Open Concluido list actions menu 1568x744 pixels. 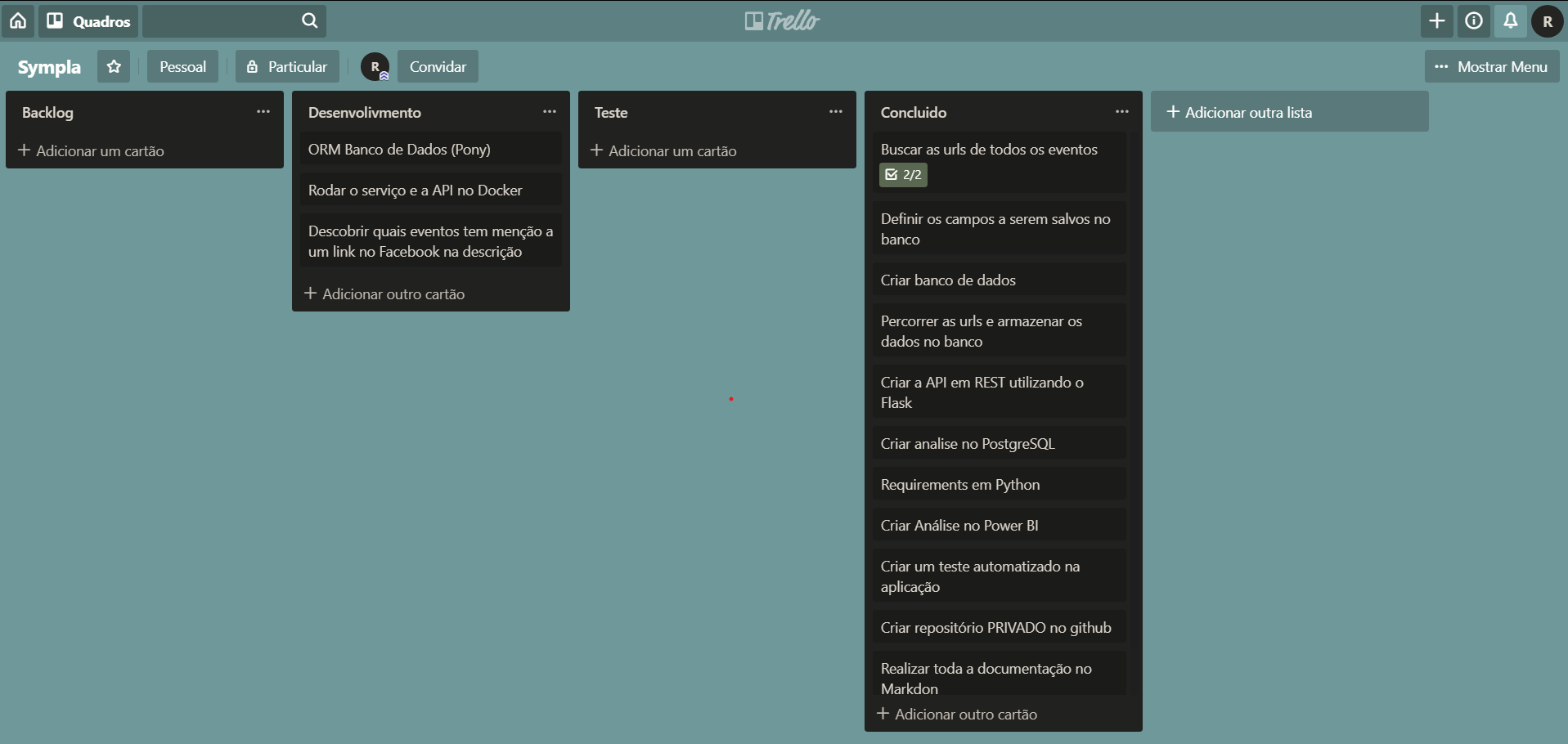pyautogui.click(x=1122, y=111)
